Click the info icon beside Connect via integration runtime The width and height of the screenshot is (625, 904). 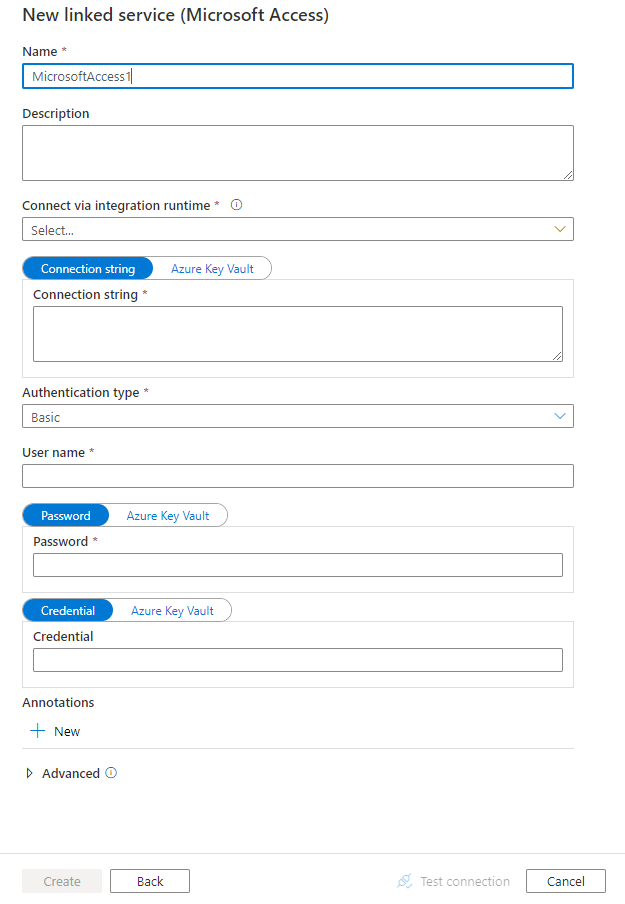pos(235,205)
